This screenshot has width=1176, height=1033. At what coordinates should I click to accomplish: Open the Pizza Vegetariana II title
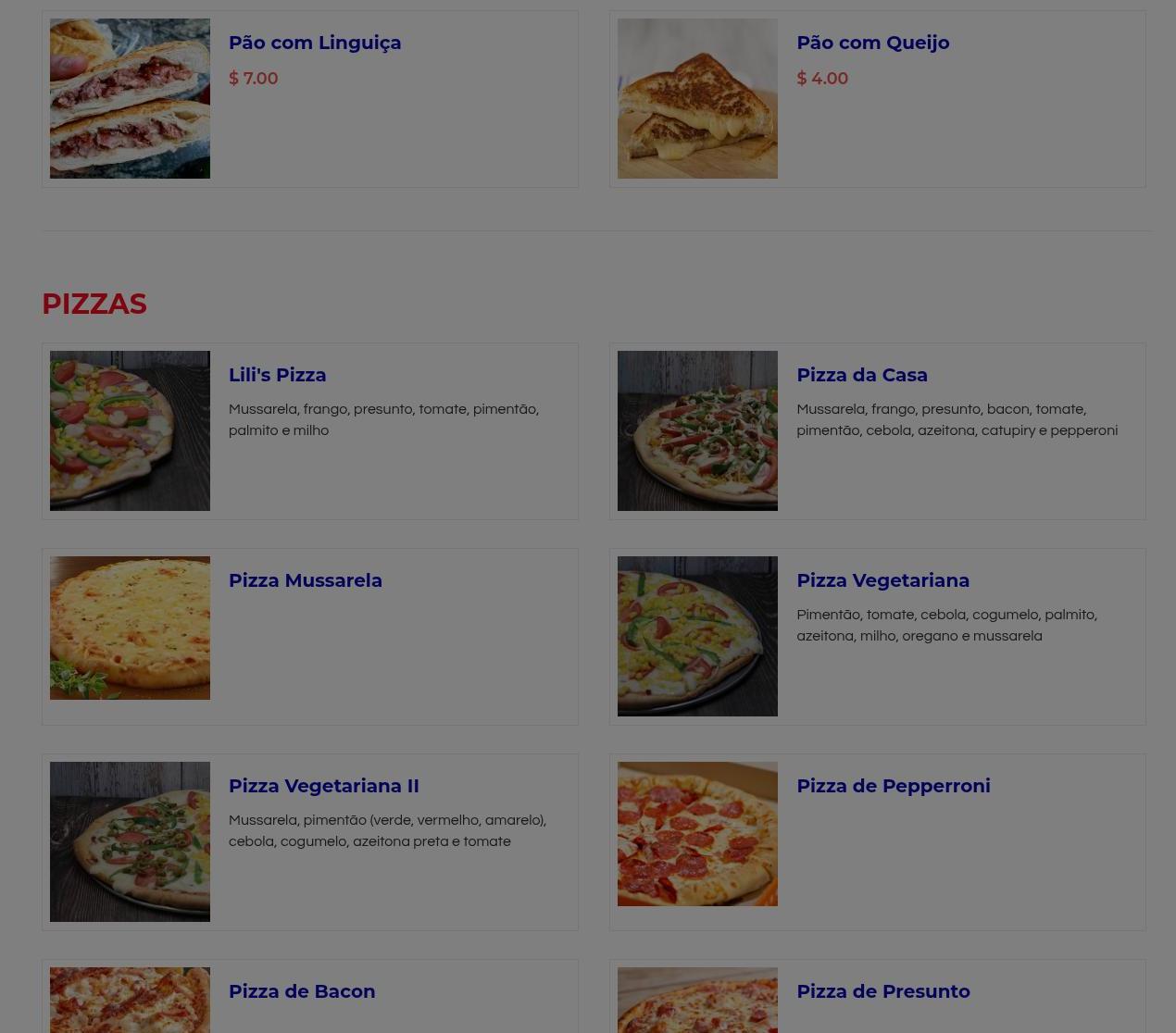[324, 786]
